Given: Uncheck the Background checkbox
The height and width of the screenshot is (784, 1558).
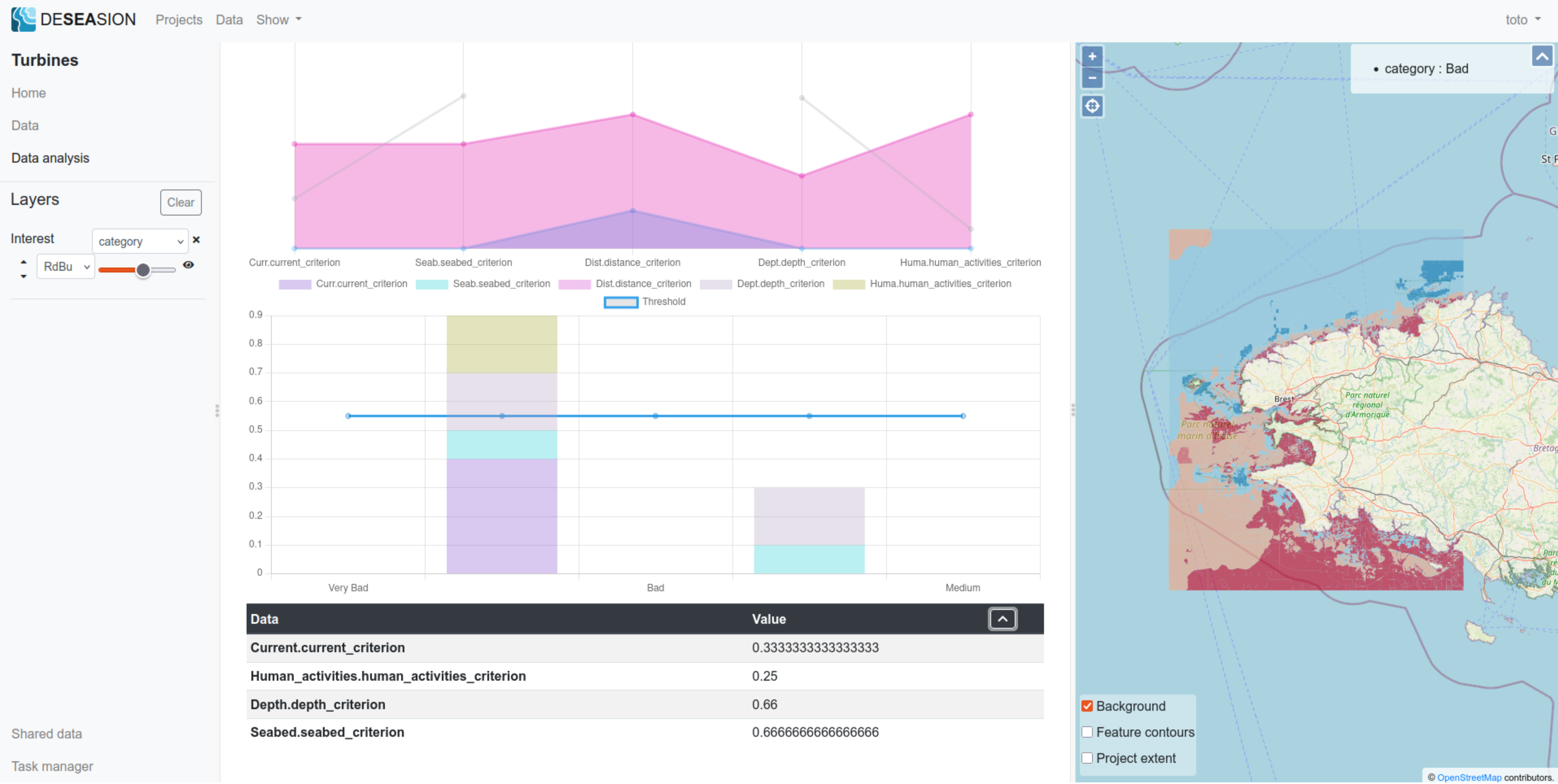Looking at the screenshot, I should pos(1087,705).
